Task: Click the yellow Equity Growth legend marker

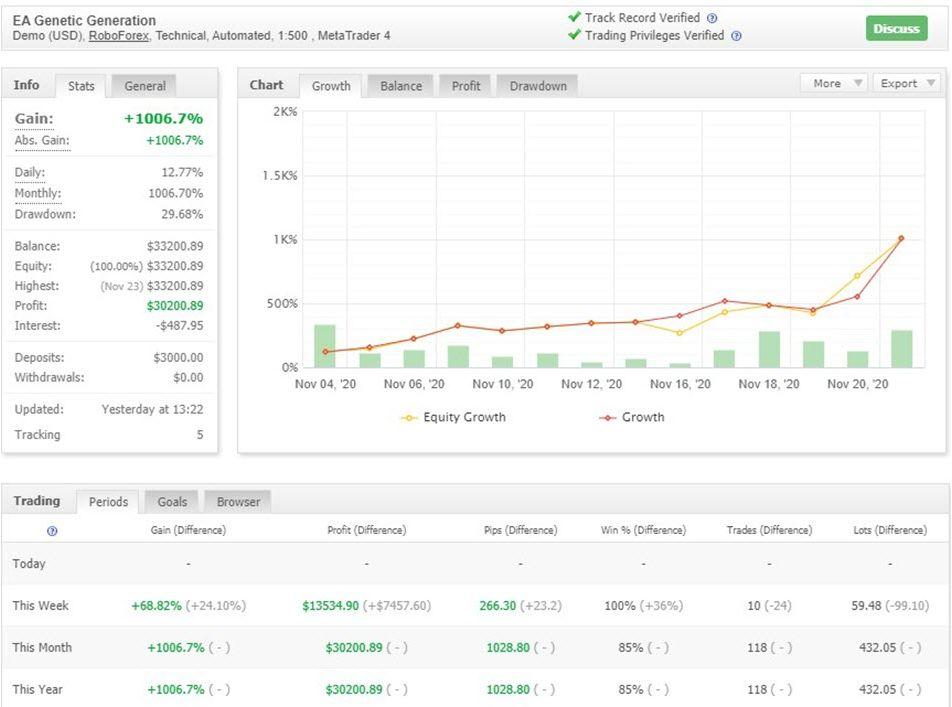Action: 409,418
